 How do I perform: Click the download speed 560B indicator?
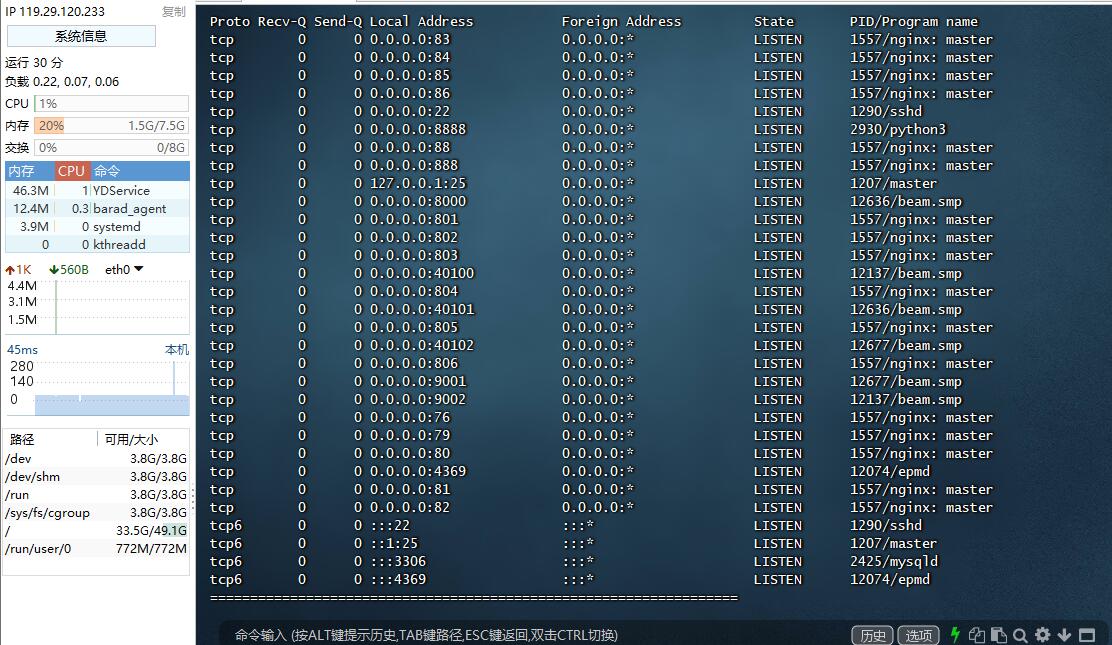pyautogui.click(x=69, y=270)
